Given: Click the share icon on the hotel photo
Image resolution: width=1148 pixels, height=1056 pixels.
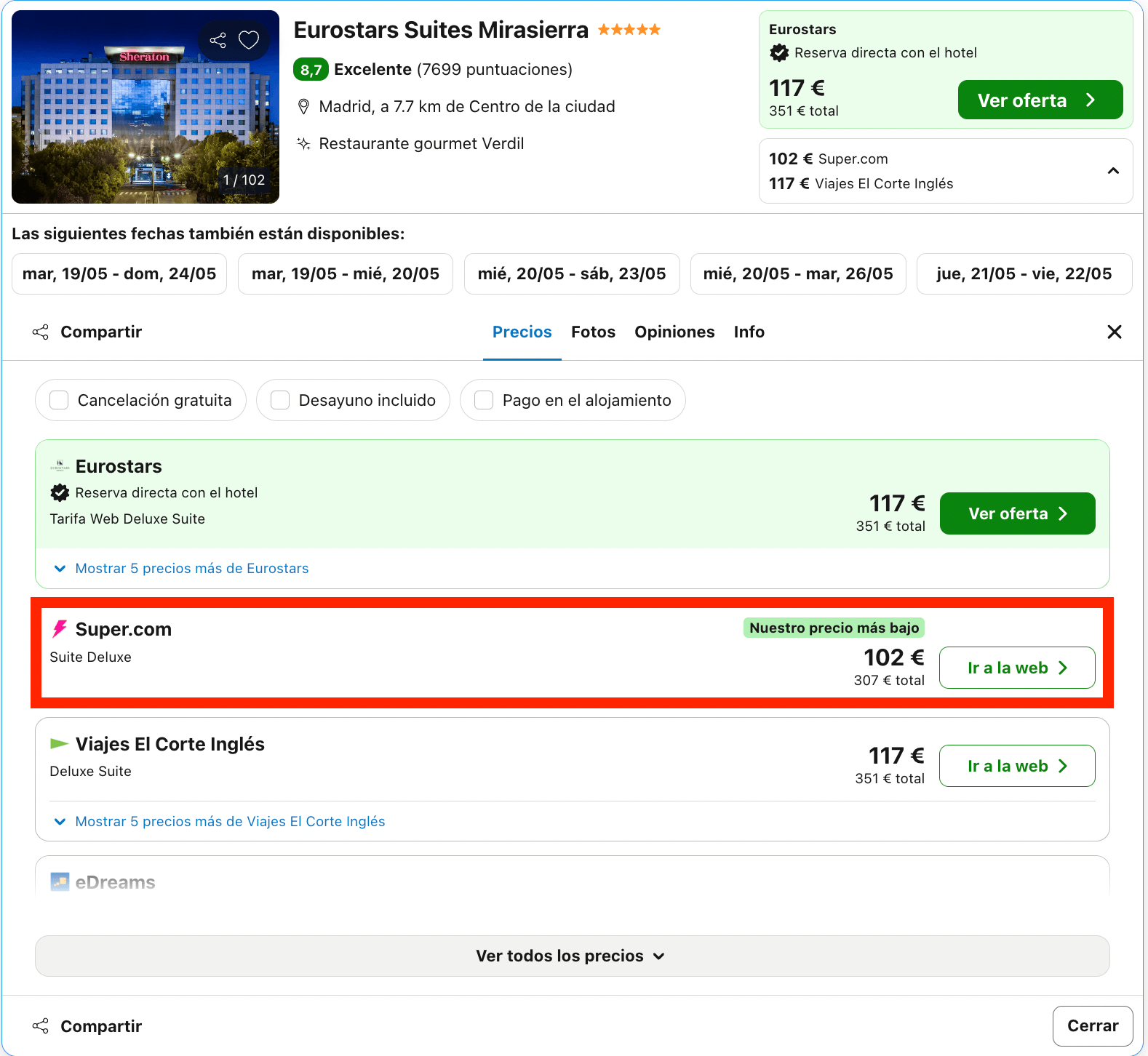Looking at the screenshot, I should [x=218, y=40].
